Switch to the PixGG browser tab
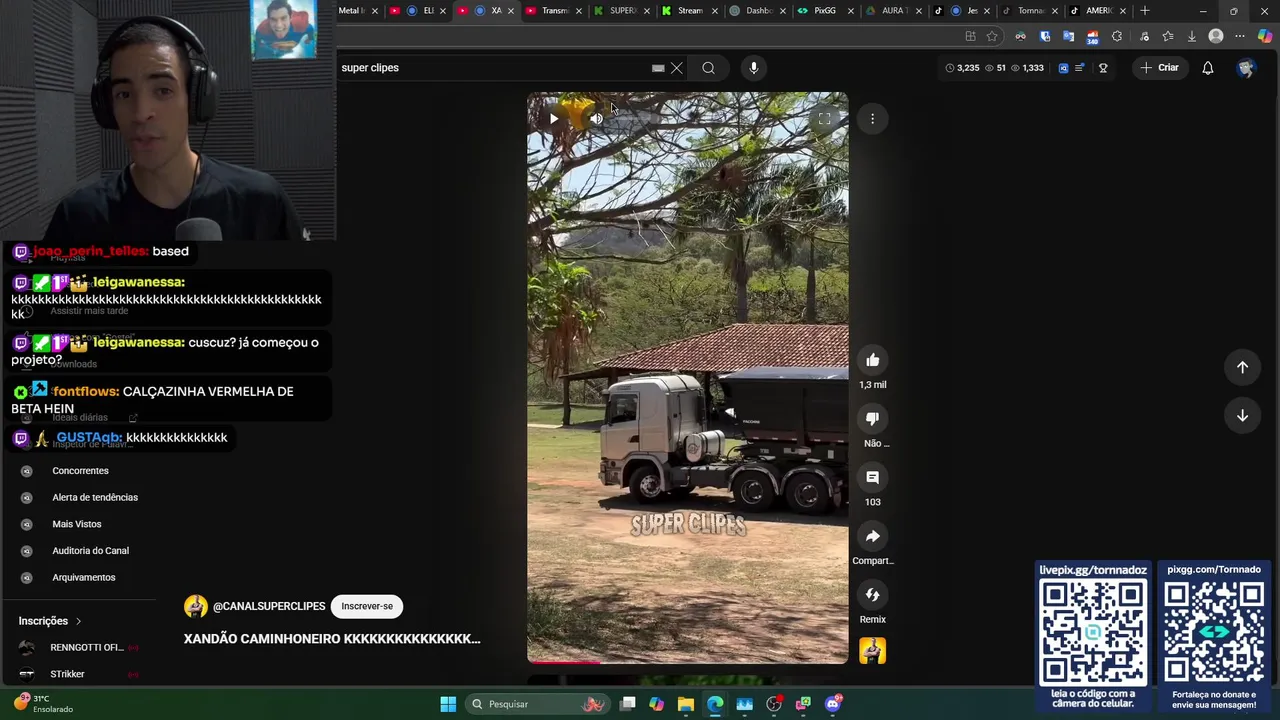 (825, 11)
